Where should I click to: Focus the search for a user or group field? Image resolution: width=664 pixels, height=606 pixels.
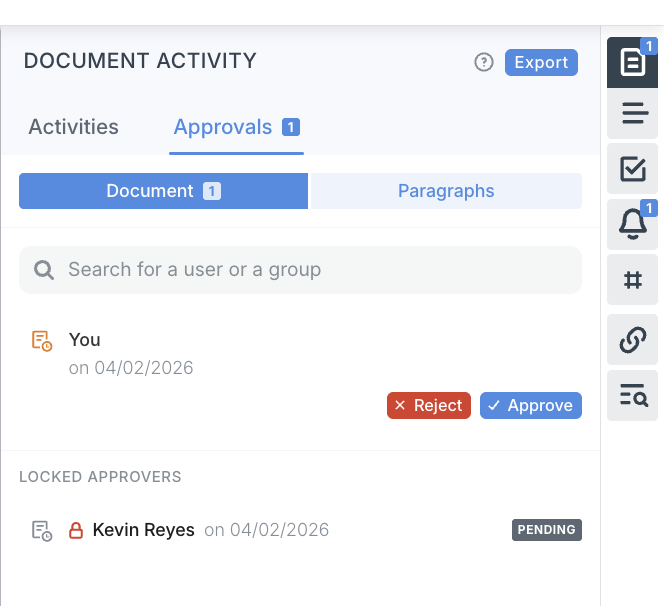pyautogui.click(x=300, y=270)
